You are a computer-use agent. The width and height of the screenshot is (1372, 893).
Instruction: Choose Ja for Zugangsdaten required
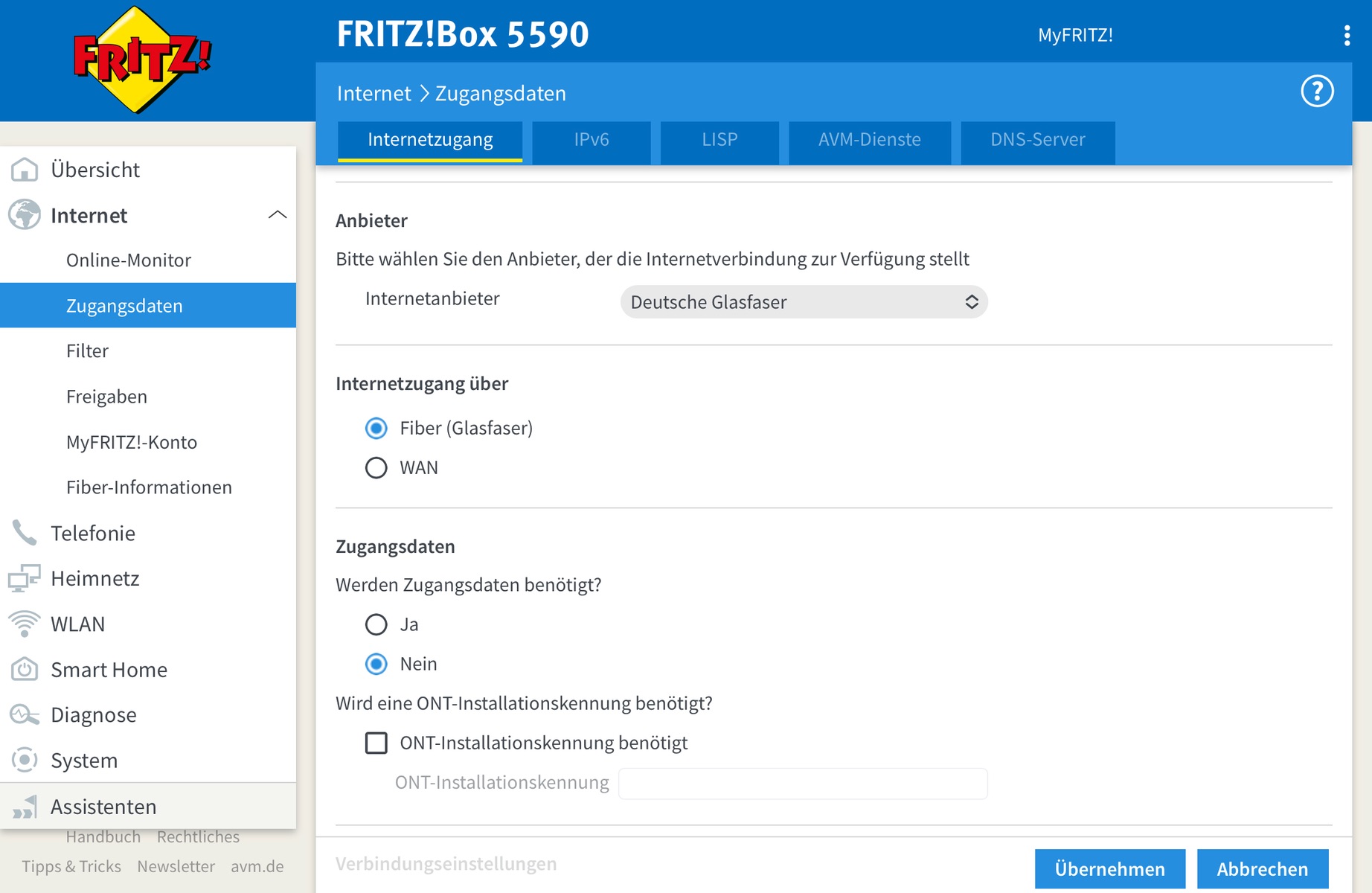click(x=376, y=624)
